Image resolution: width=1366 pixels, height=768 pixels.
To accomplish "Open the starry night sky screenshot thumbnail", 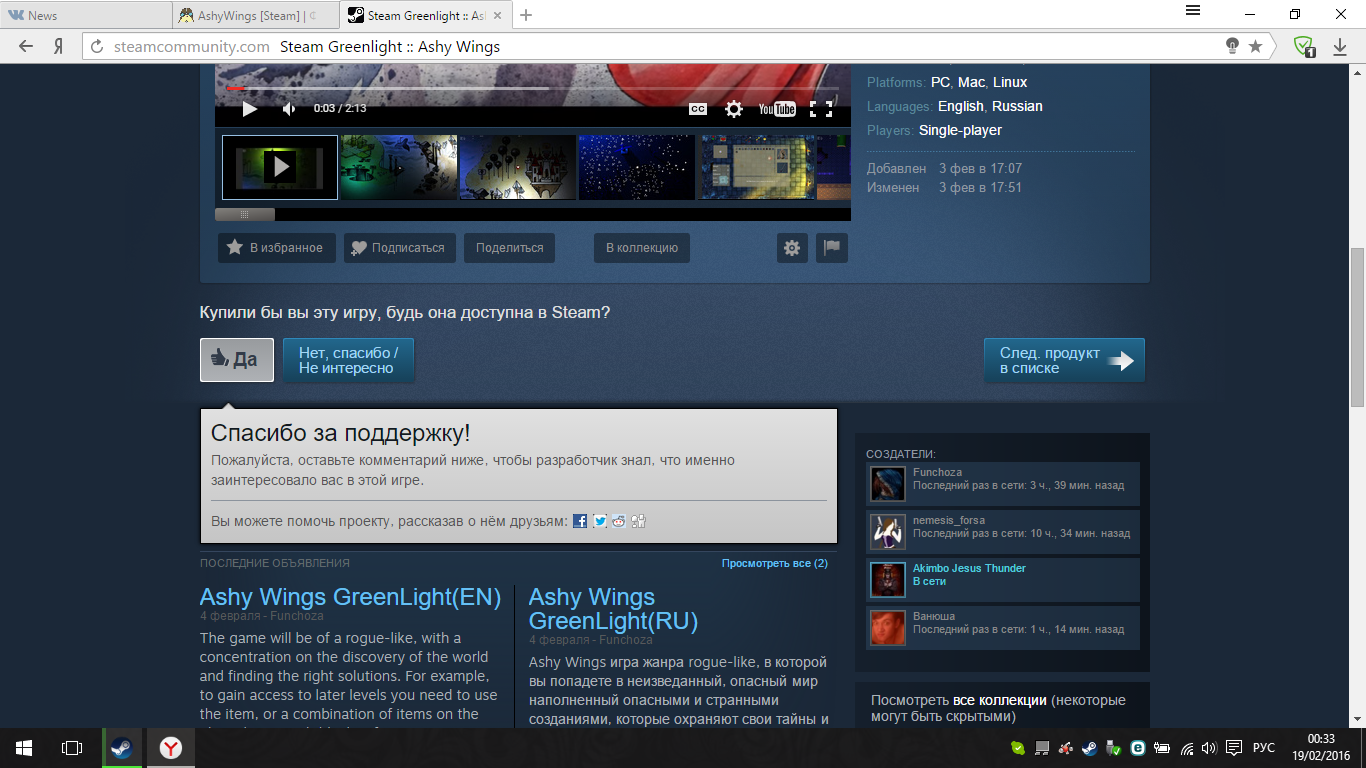I will point(637,167).
